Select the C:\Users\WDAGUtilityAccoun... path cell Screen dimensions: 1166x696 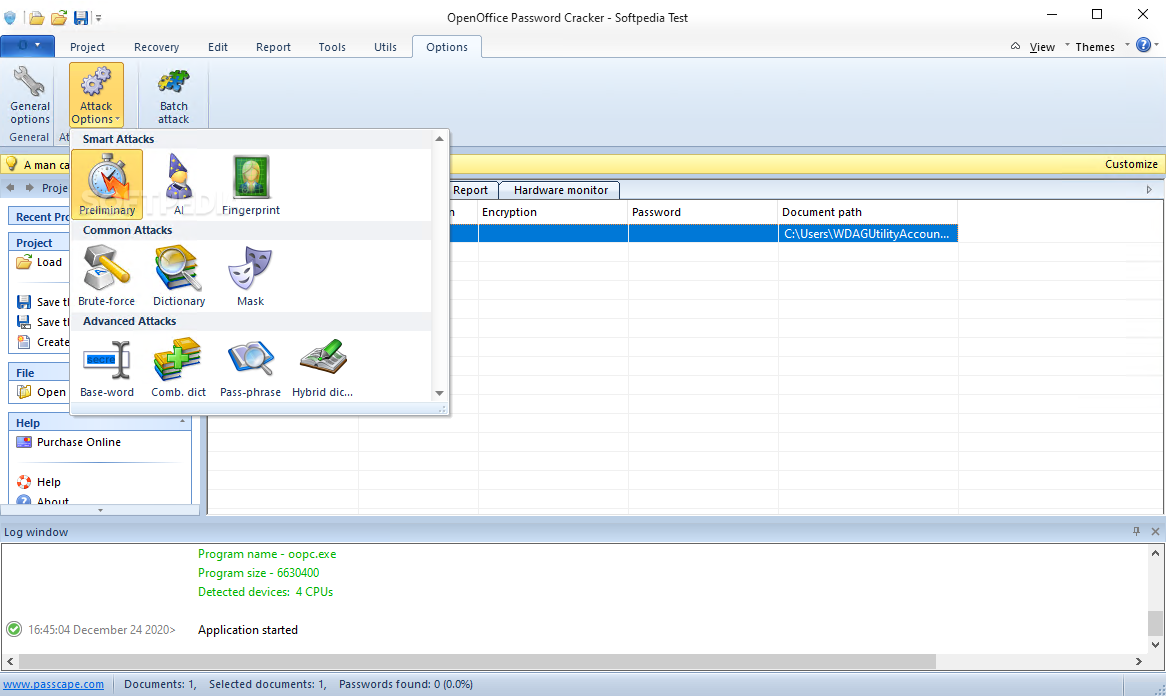pos(868,233)
